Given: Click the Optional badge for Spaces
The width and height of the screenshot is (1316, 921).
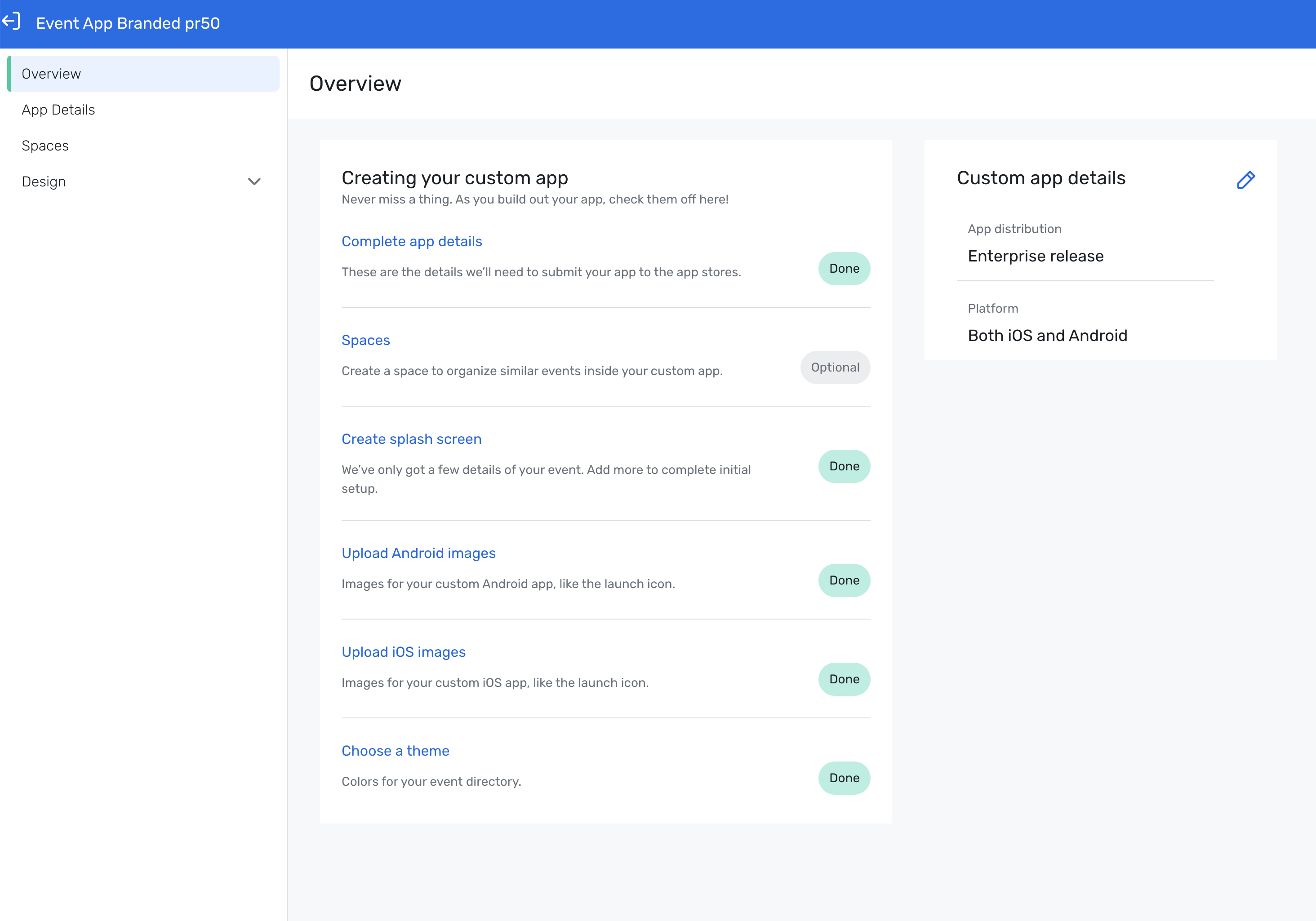Looking at the screenshot, I should 835,367.
